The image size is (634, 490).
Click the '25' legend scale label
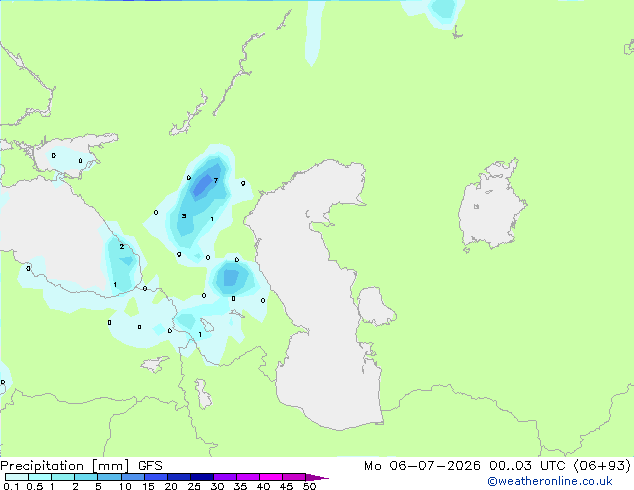point(194,486)
